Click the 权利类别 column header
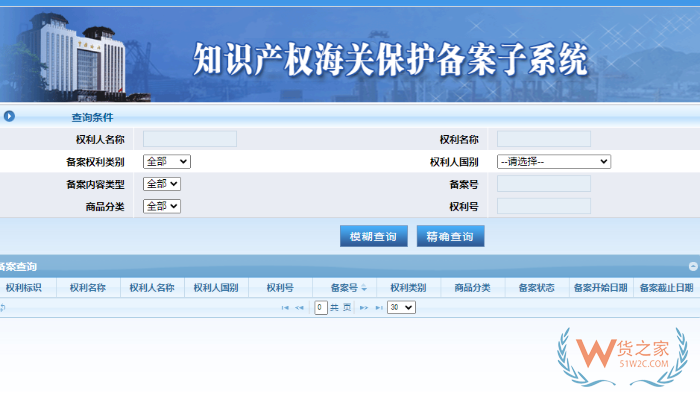 tap(408, 288)
